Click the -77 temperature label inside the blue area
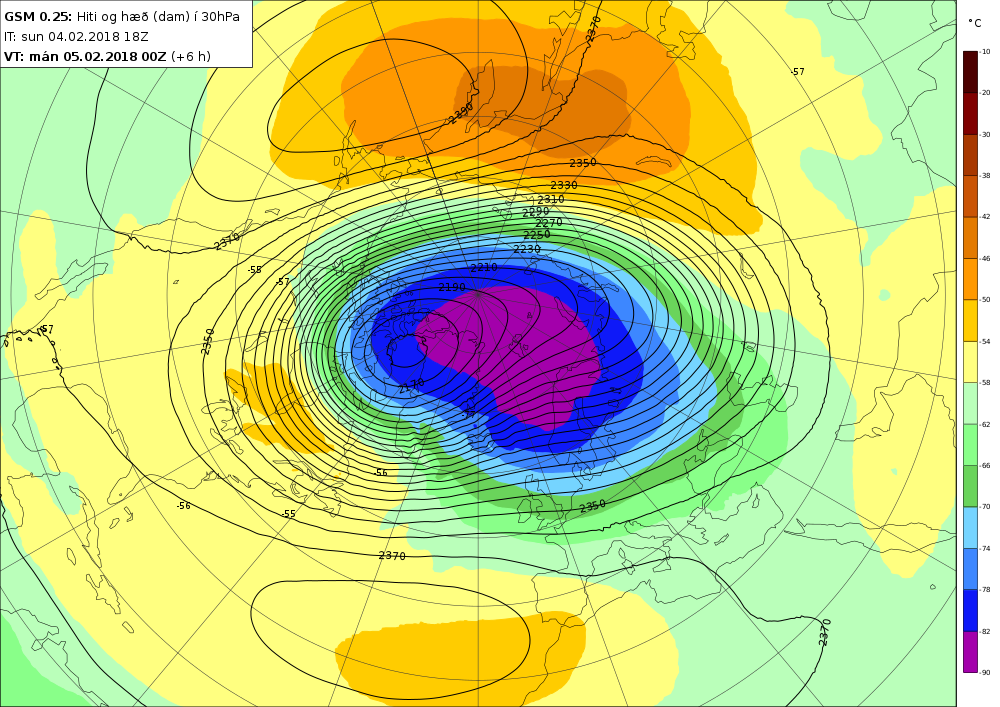The height and width of the screenshot is (707, 1000). (469, 414)
